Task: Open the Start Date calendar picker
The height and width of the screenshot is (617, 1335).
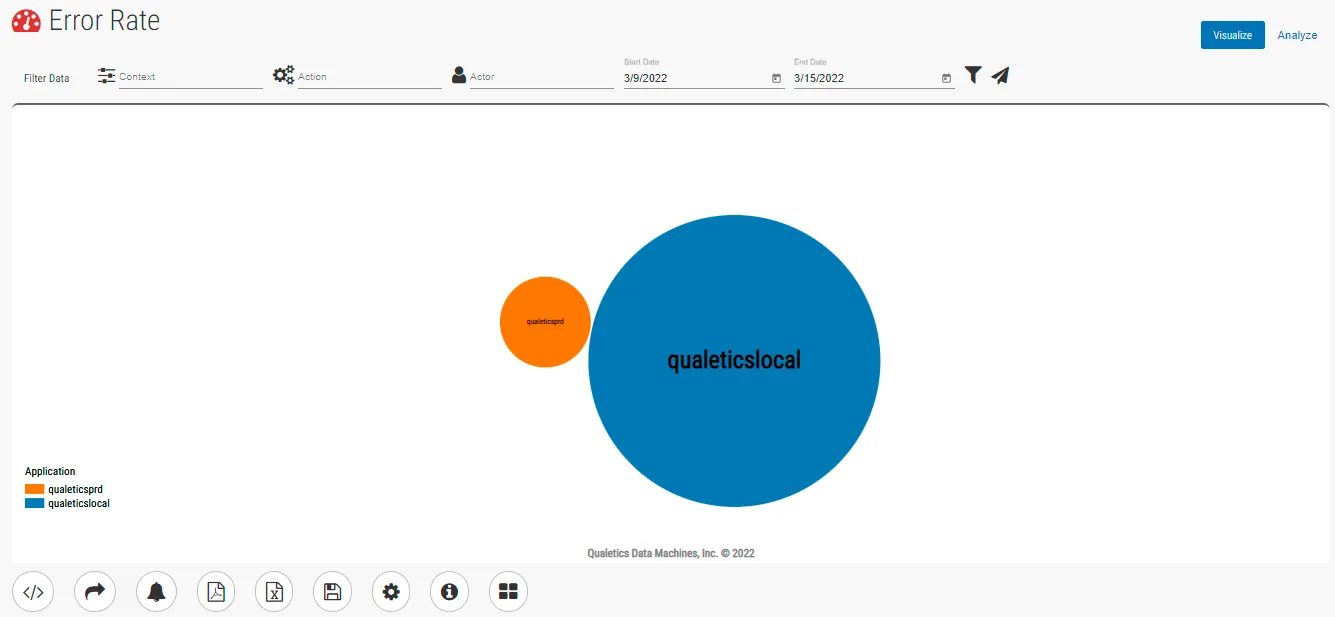Action: [x=776, y=78]
